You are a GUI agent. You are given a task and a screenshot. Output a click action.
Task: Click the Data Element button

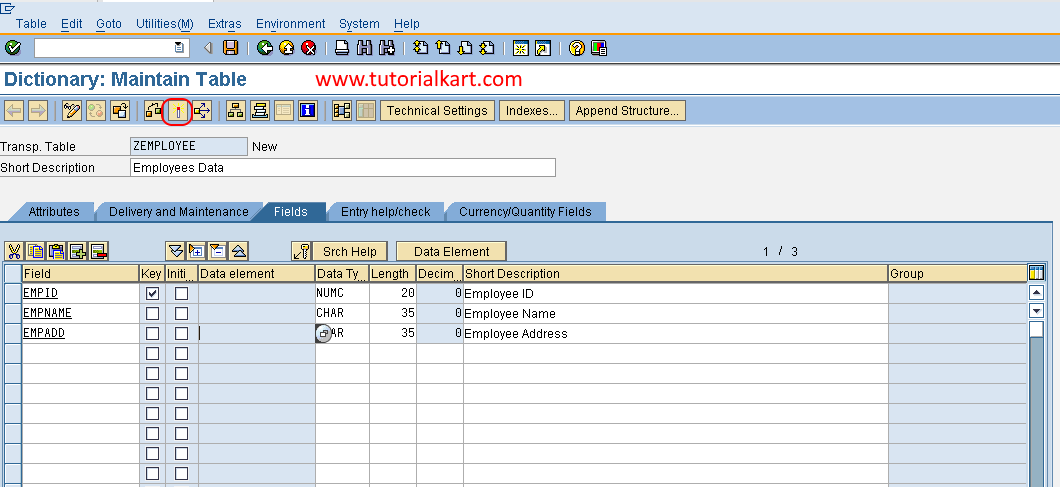click(x=452, y=252)
